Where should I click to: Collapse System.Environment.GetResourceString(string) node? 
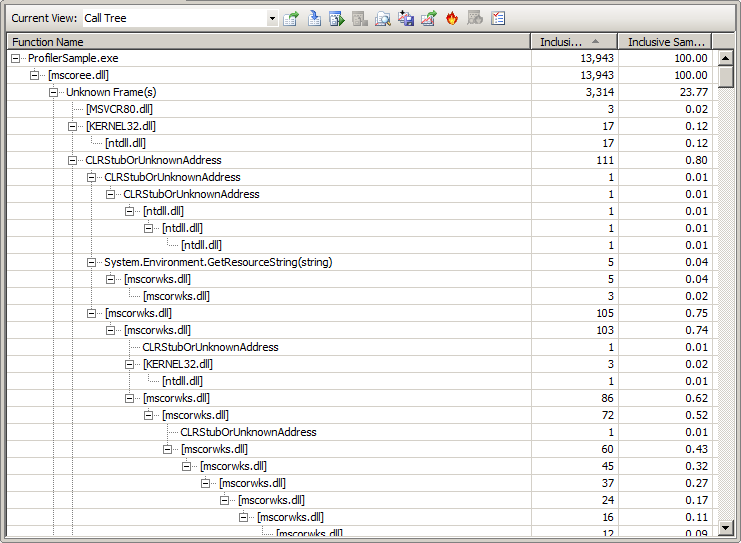coord(91,262)
